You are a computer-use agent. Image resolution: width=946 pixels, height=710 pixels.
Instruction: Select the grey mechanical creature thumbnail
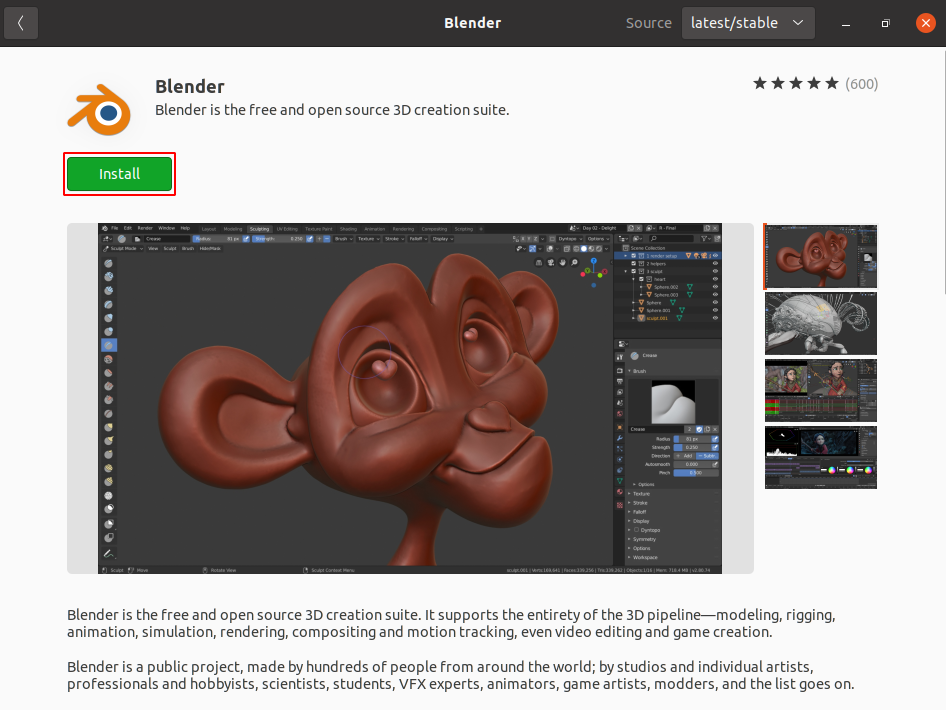821,323
